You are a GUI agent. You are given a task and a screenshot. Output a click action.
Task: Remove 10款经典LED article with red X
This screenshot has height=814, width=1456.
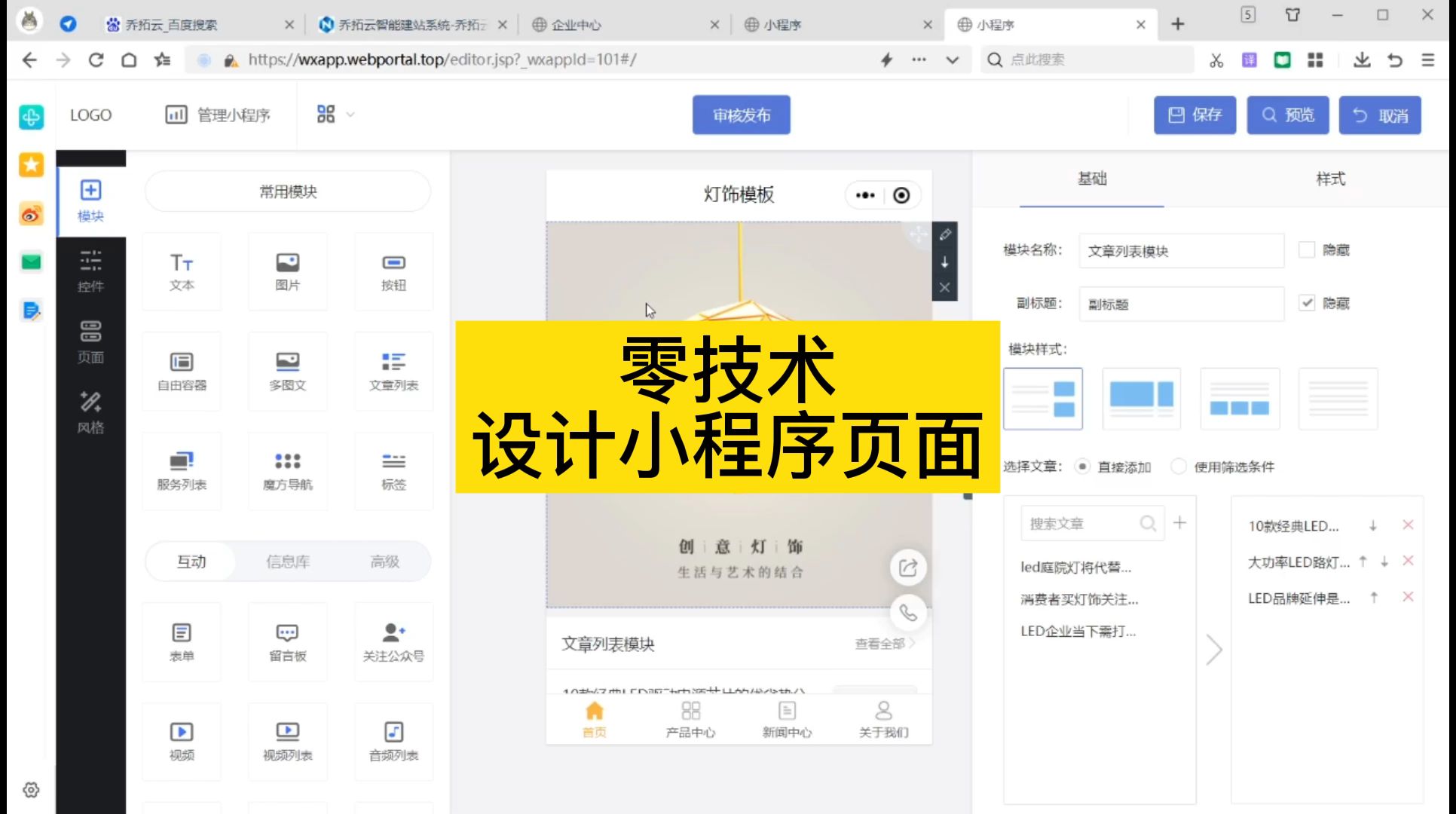(x=1407, y=525)
